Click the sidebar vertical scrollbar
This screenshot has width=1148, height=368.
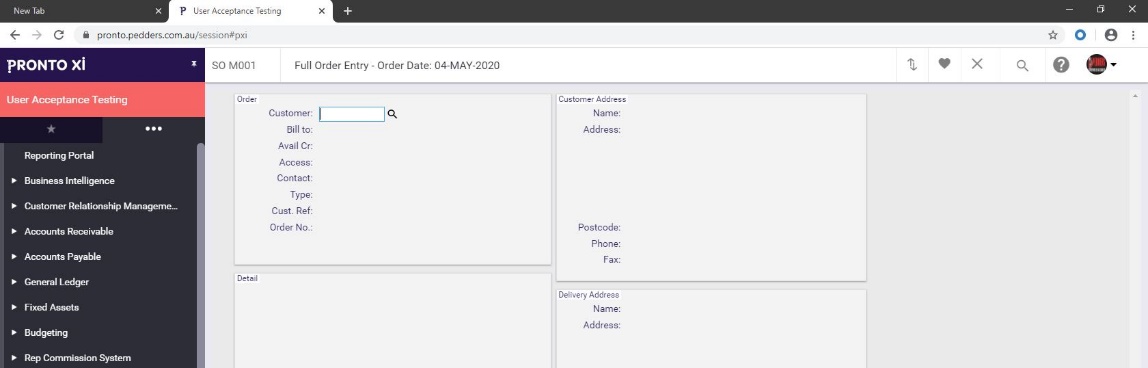201,256
